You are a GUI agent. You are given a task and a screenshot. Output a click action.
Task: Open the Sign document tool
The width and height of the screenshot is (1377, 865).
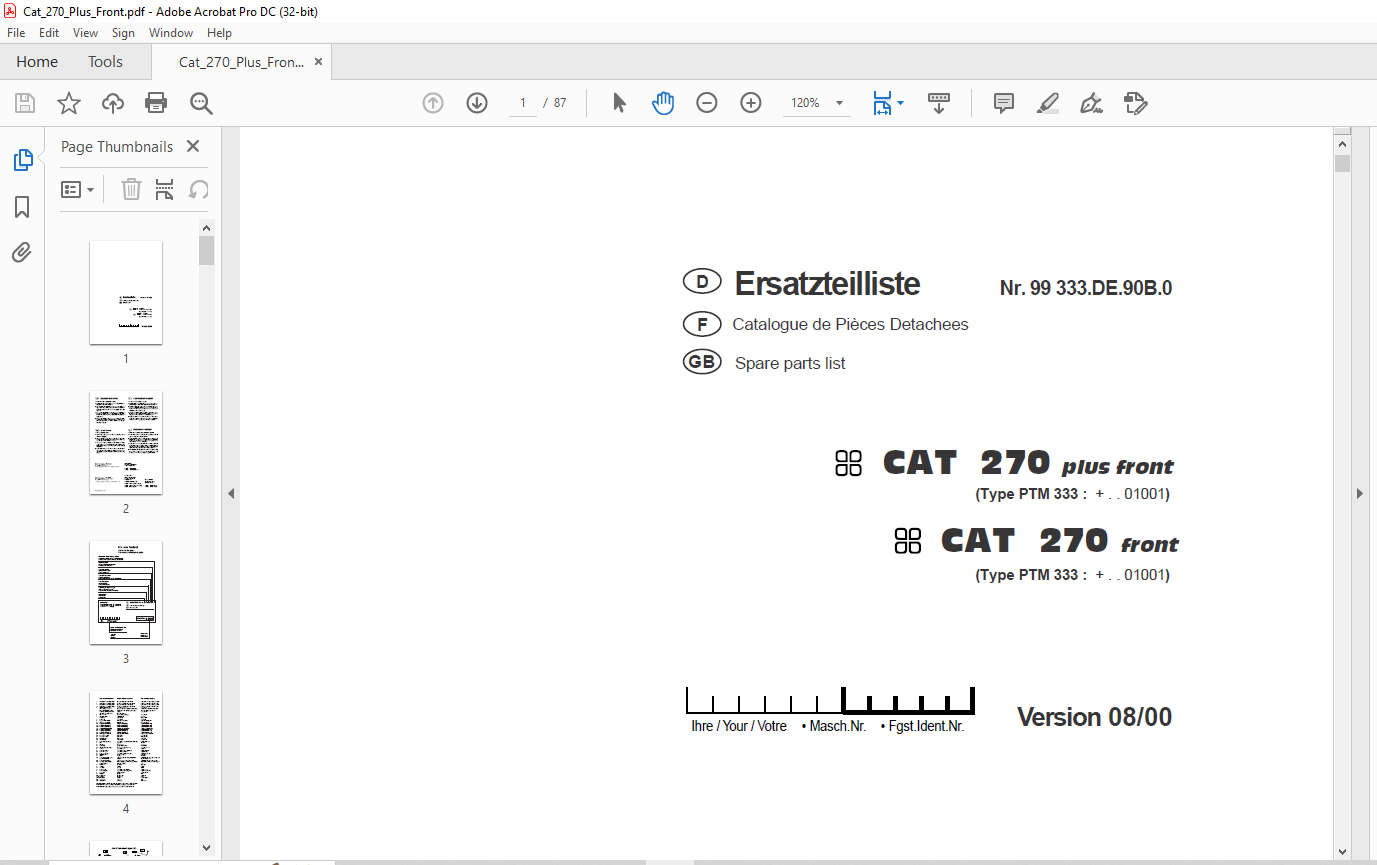pos(1091,103)
